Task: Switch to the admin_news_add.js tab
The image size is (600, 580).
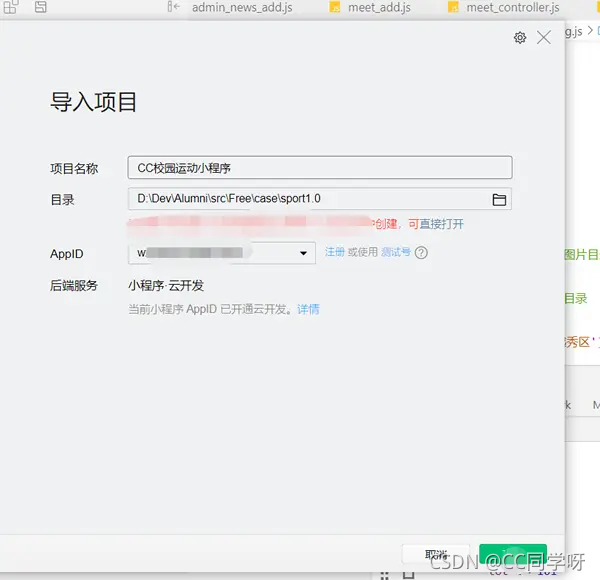Action: click(242, 7)
